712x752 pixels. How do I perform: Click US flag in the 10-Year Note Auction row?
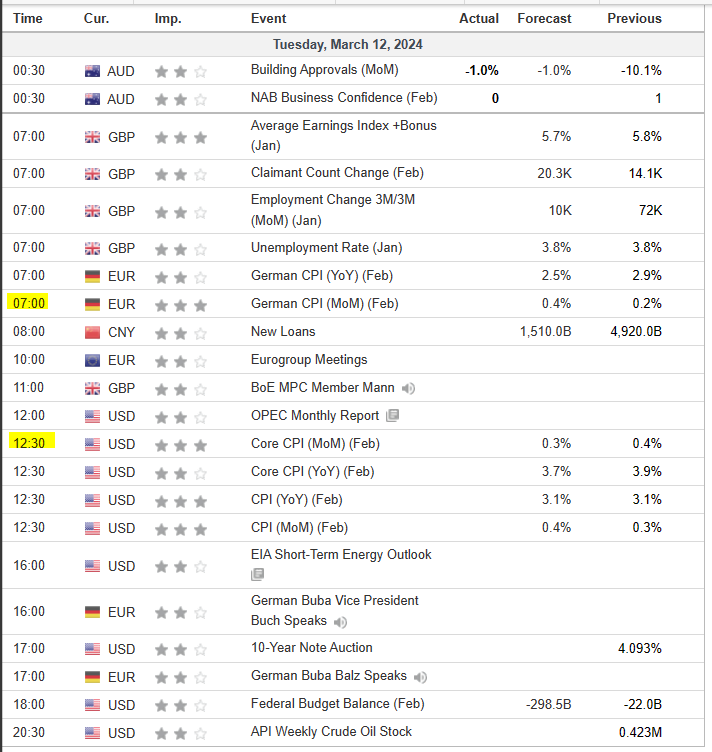93,649
